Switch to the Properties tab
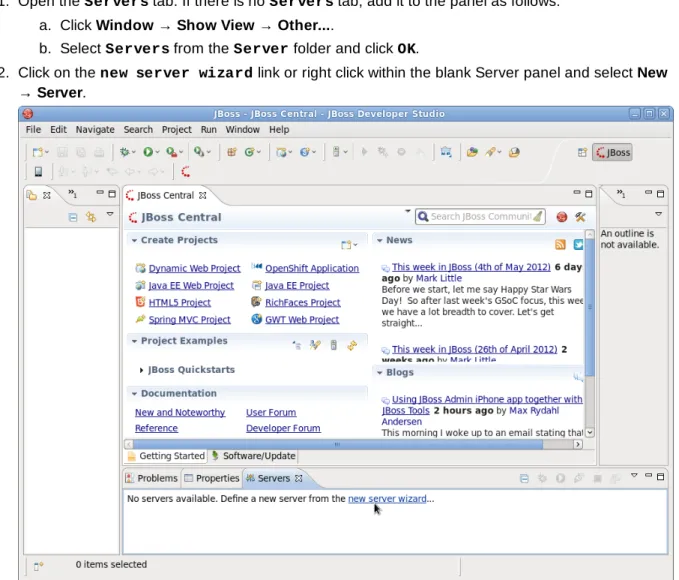This screenshot has height=580, width=679. 211,478
